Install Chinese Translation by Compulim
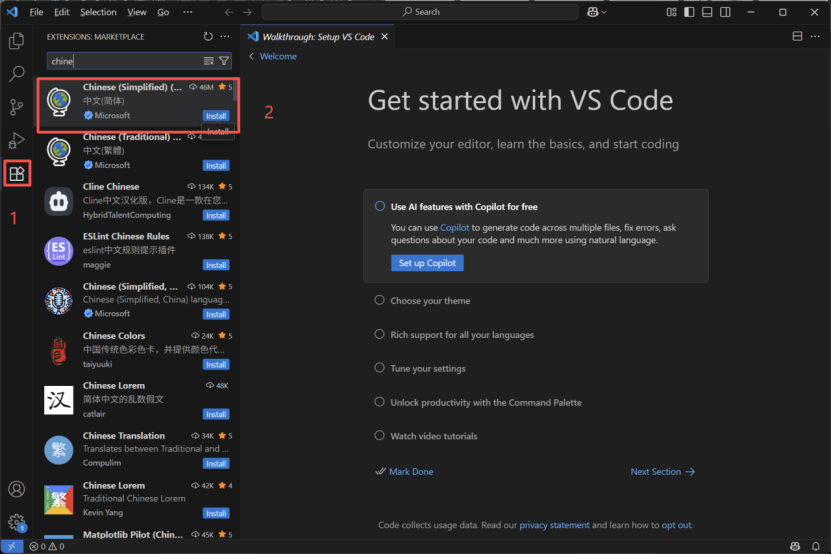This screenshot has width=831, height=555. point(216,464)
